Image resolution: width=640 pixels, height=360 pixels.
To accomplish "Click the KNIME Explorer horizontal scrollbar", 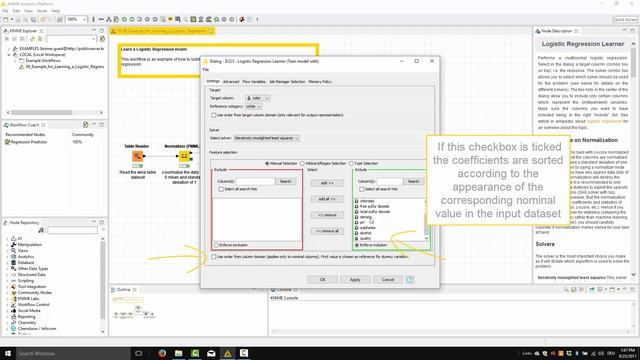I will (x=42, y=112).
